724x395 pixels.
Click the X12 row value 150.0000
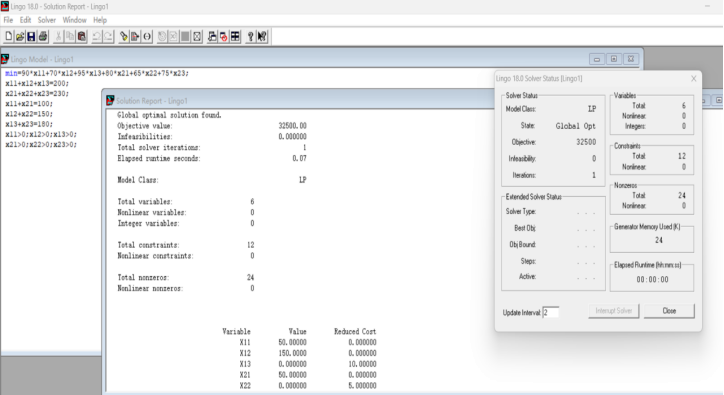pyautogui.click(x=292, y=353)
